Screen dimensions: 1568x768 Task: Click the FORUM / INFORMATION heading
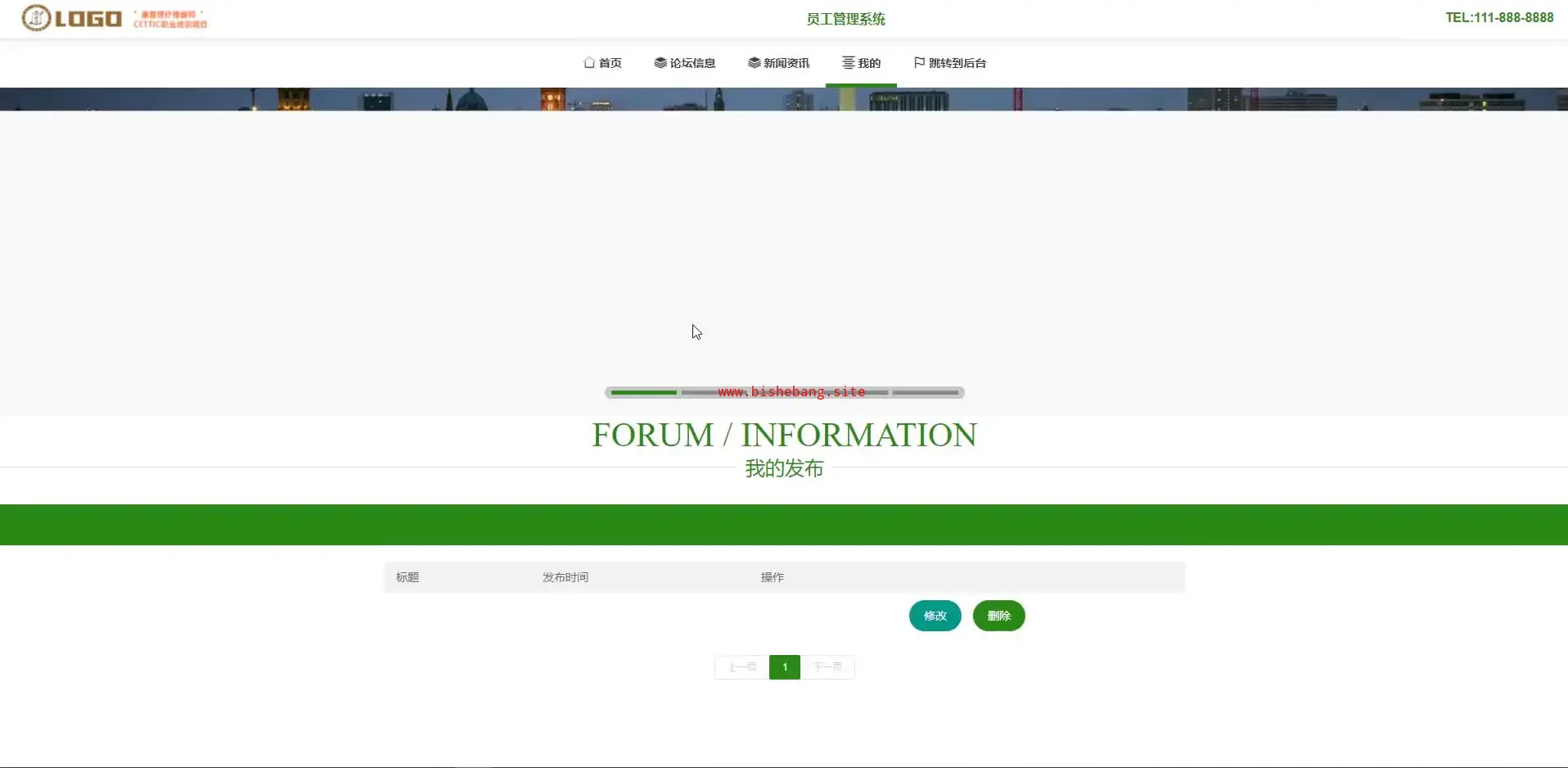784,435
